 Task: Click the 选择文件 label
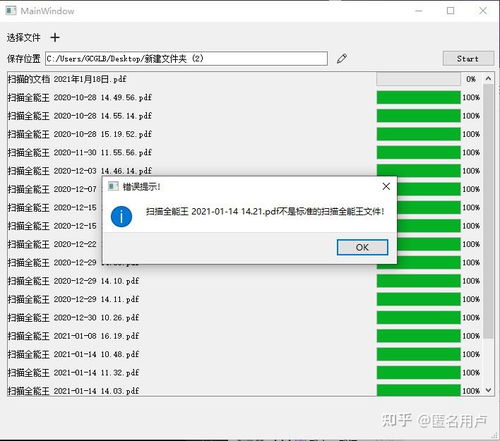[23, 38]
